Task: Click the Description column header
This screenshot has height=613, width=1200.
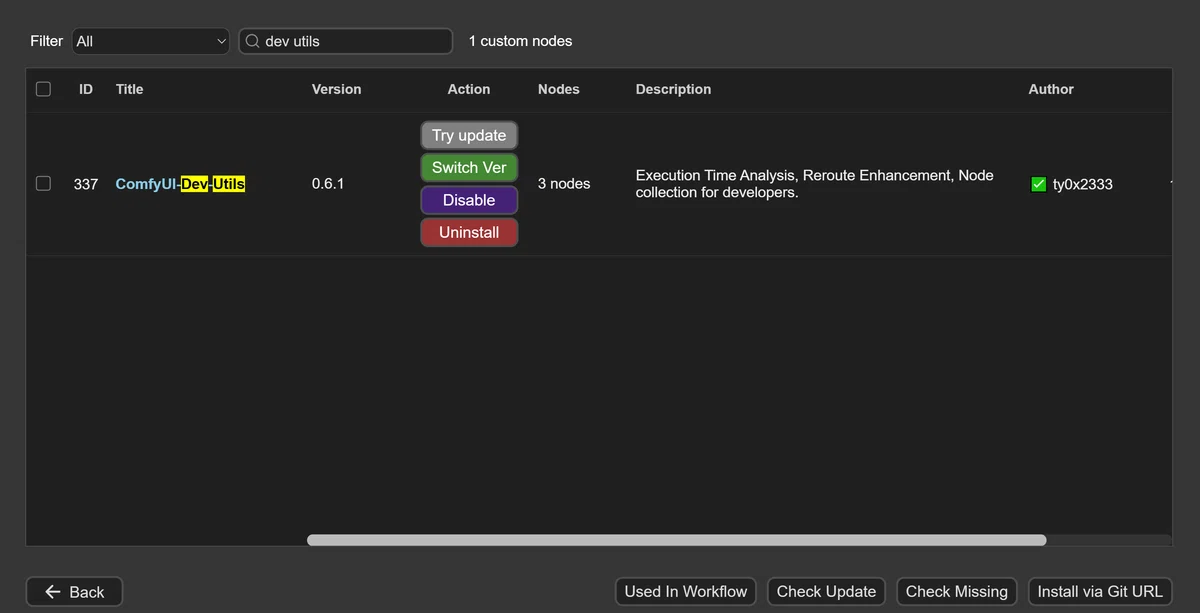Action: point(674,89)
